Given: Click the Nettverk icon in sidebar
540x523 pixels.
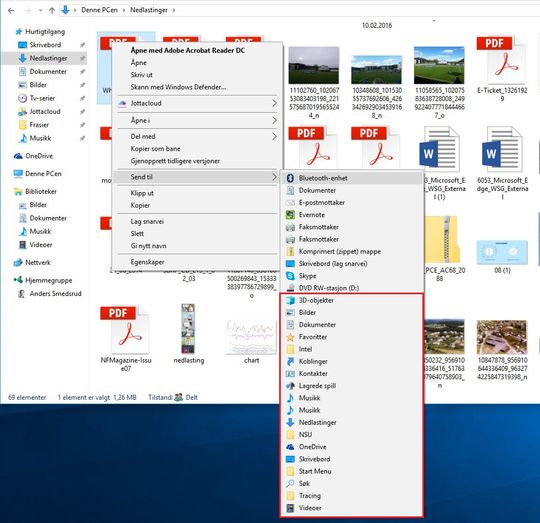Looking at the screenshot, I should 18,262.
